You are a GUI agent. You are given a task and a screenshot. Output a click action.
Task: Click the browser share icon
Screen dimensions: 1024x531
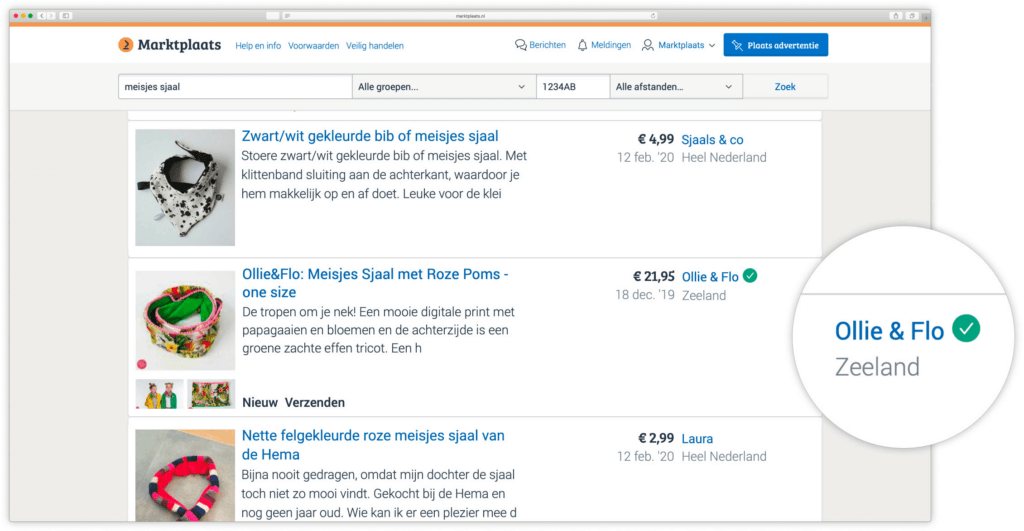click(895, 16)
